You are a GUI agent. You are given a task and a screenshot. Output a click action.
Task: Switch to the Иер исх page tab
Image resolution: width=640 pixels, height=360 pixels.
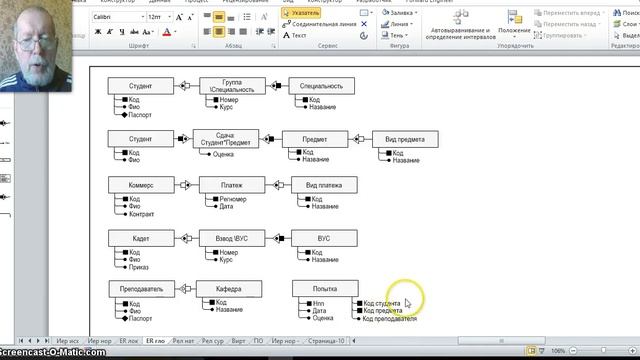point(68,341)
